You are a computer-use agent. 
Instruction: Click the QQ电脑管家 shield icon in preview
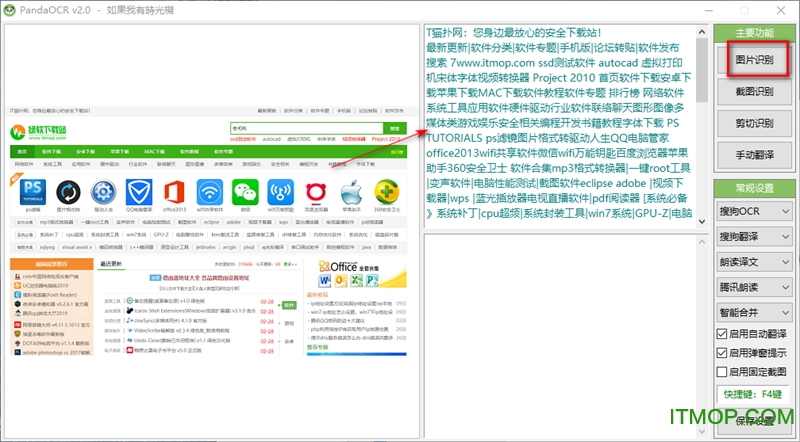(139, 192)
